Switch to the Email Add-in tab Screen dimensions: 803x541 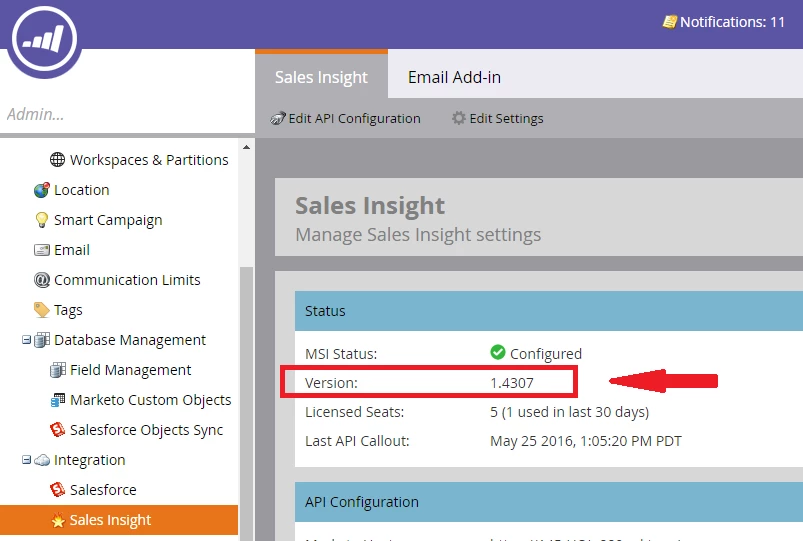click(x=454, y=77)
